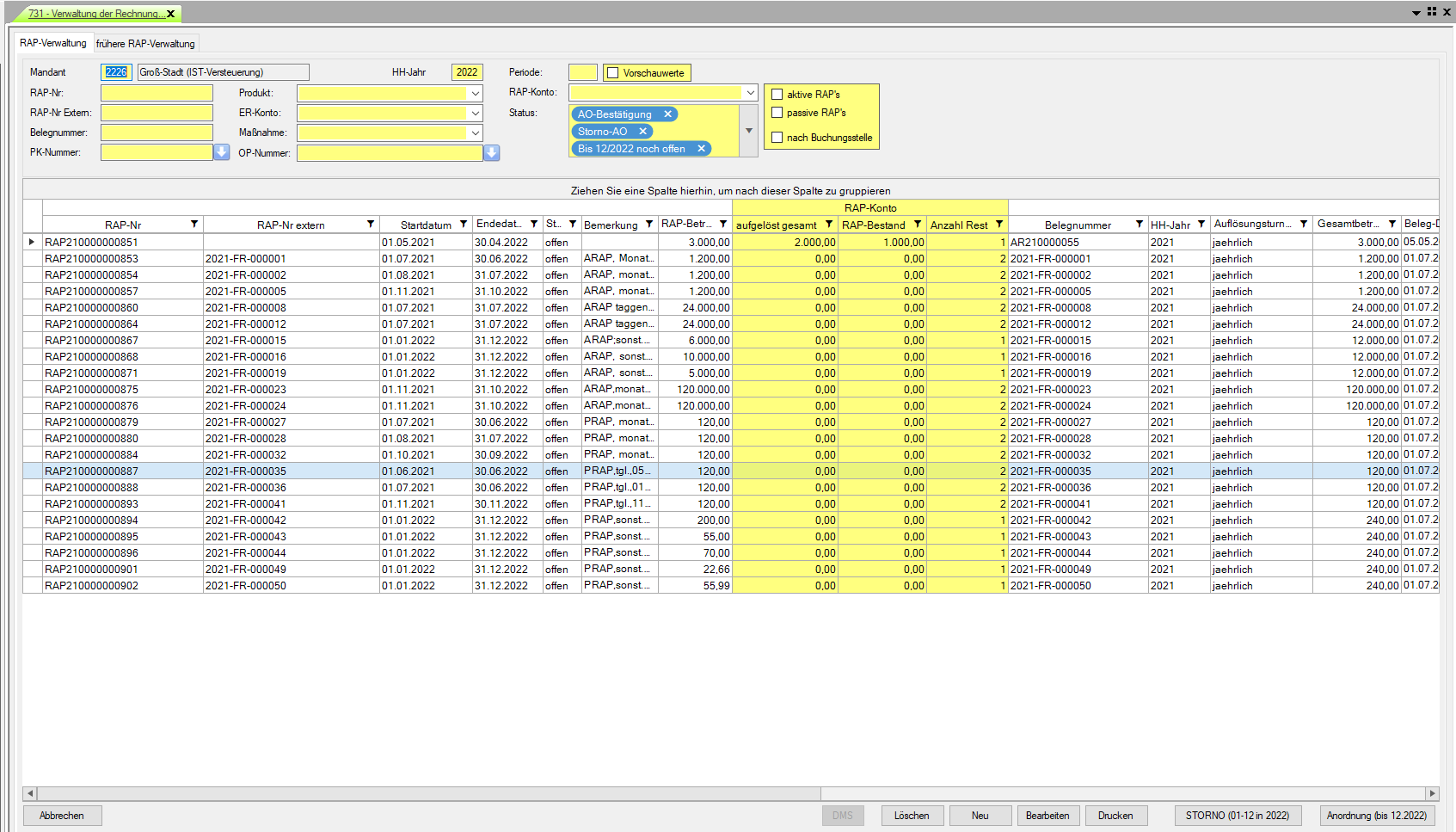Click the Belegnummer input field
1456x832 pixels.
coord(157,133)
